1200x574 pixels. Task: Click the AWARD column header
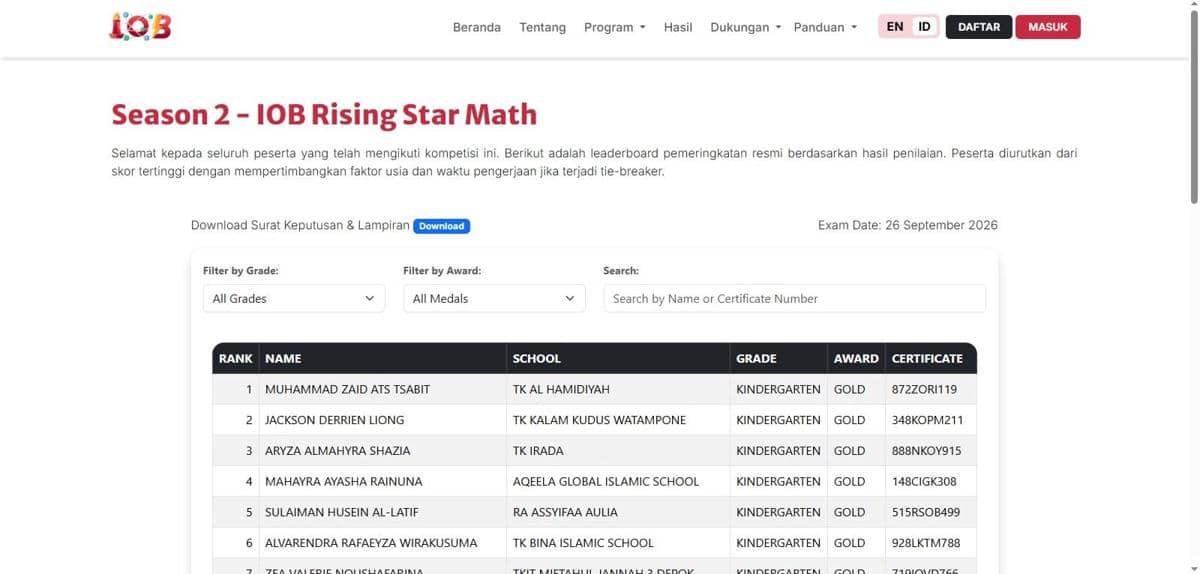[x=856, y=358]
